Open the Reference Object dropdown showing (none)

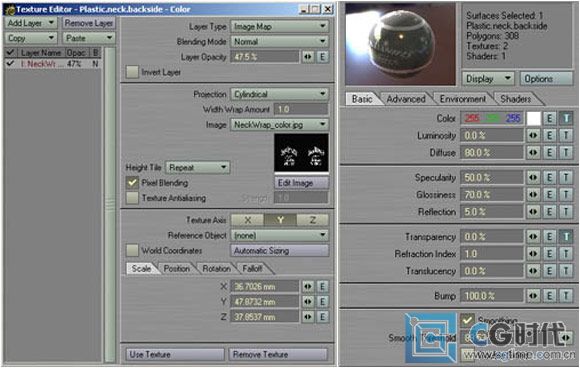279,235
